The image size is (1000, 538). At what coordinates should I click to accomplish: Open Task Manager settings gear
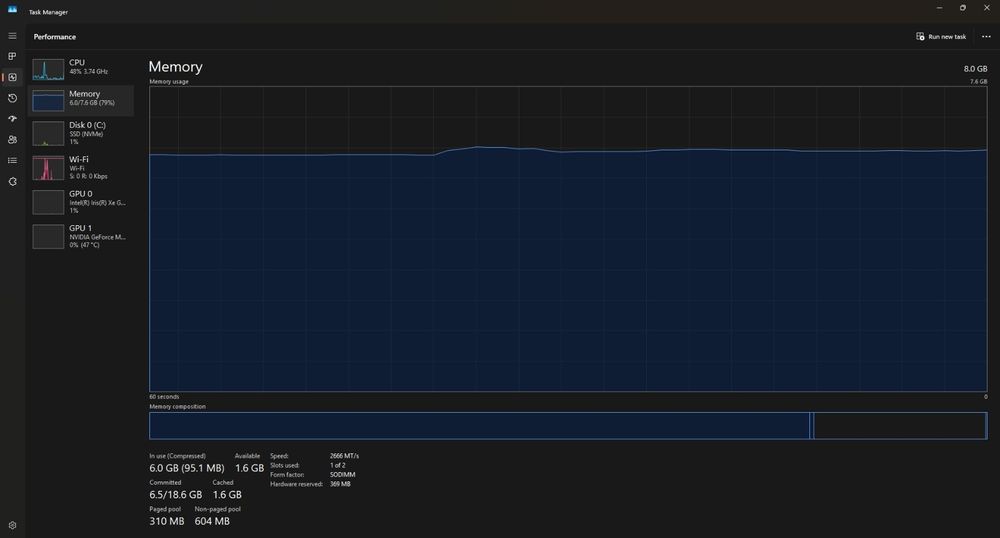[x=12, y=525]
